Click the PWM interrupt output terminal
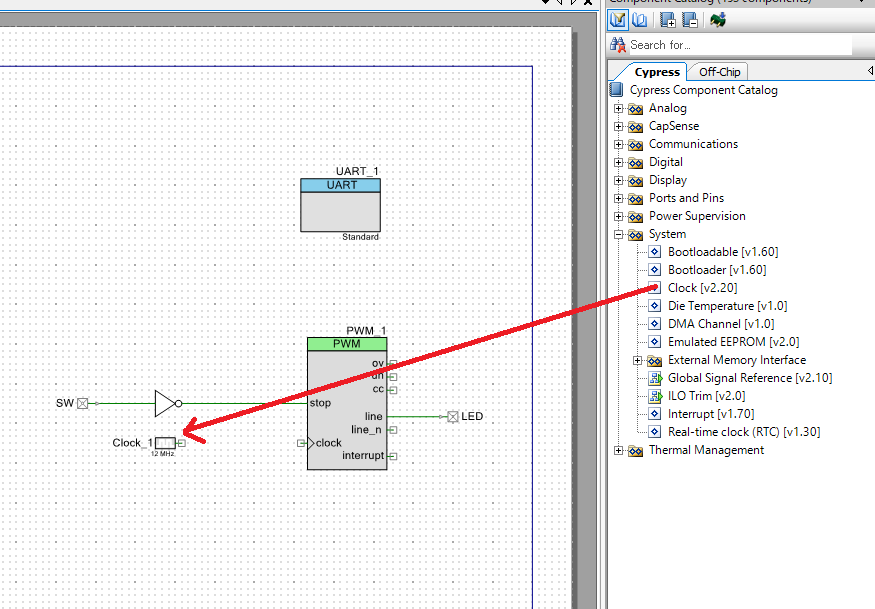Screen dimensions: 875x609 click(x=393, y=456)
